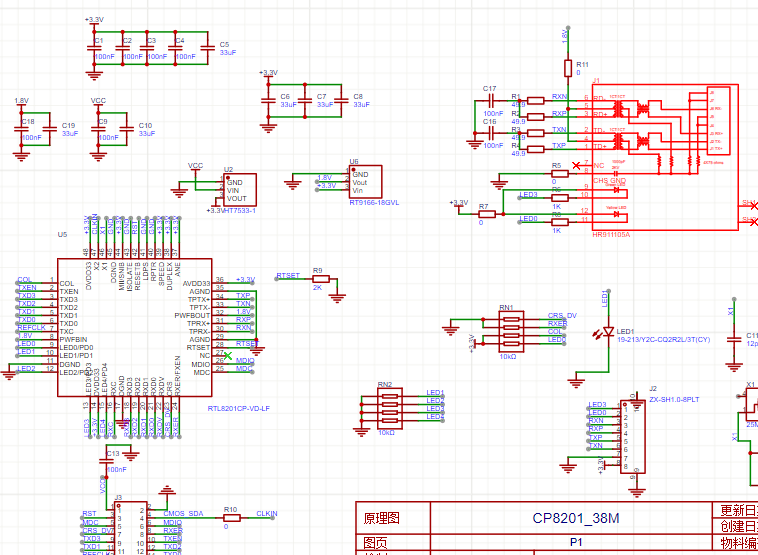Click the 'RTSET' net label beside R9
Screen dimensions: 758x555
288,276
